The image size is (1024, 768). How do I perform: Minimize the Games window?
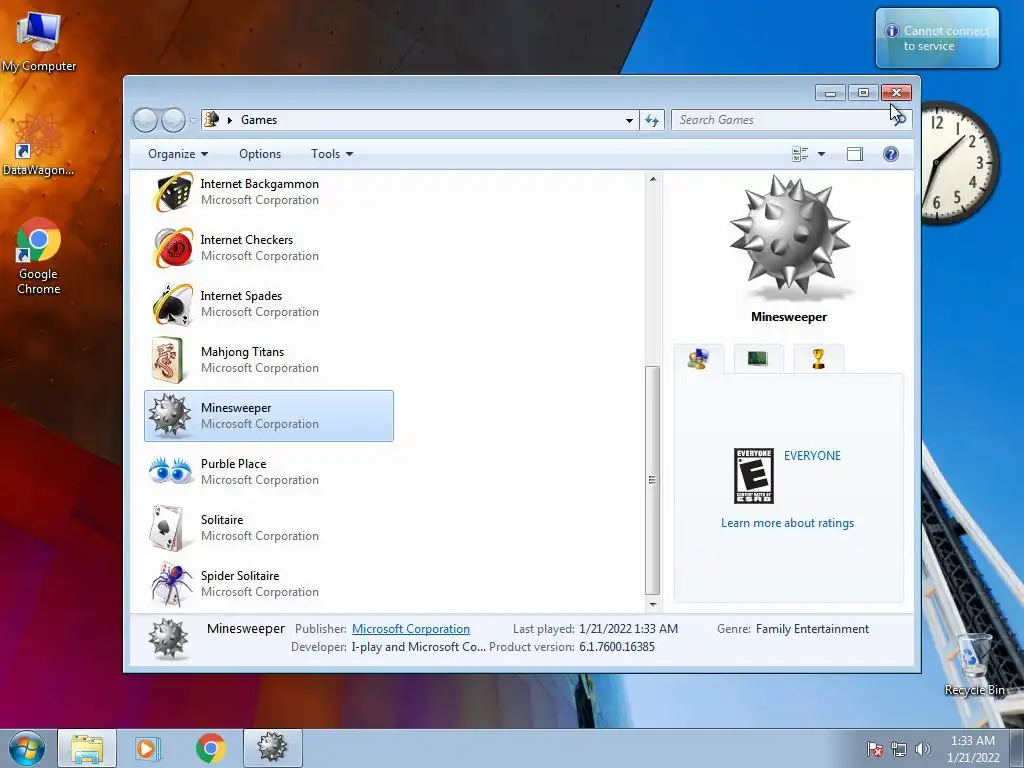tap(830, 93)
